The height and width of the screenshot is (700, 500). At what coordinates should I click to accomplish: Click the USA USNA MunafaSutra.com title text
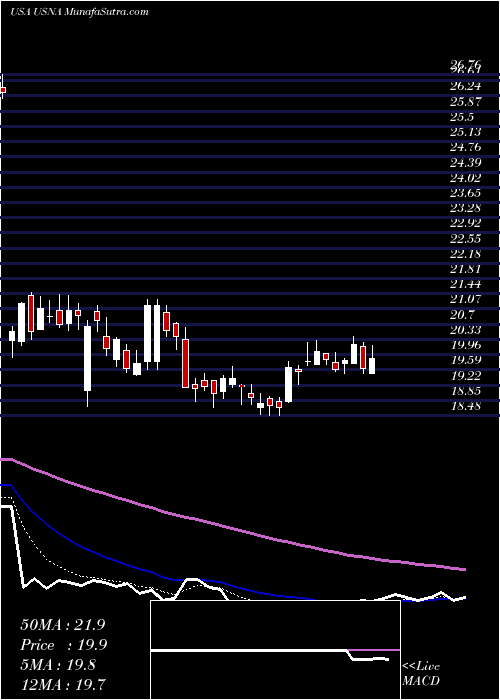point(79,12)
